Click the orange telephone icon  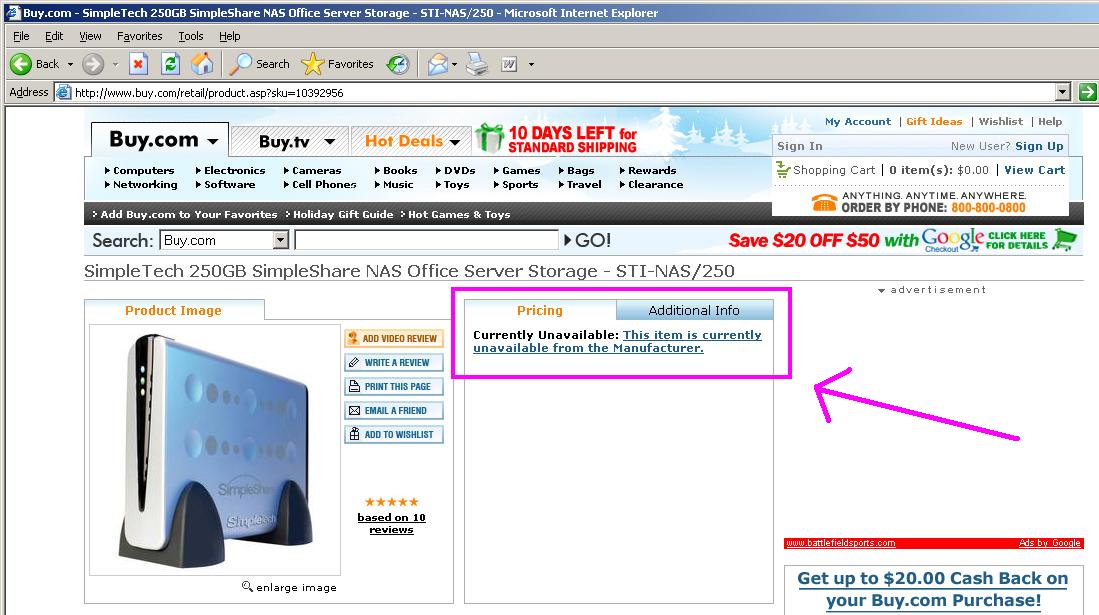pyautogui.click(x=824, y=202)
